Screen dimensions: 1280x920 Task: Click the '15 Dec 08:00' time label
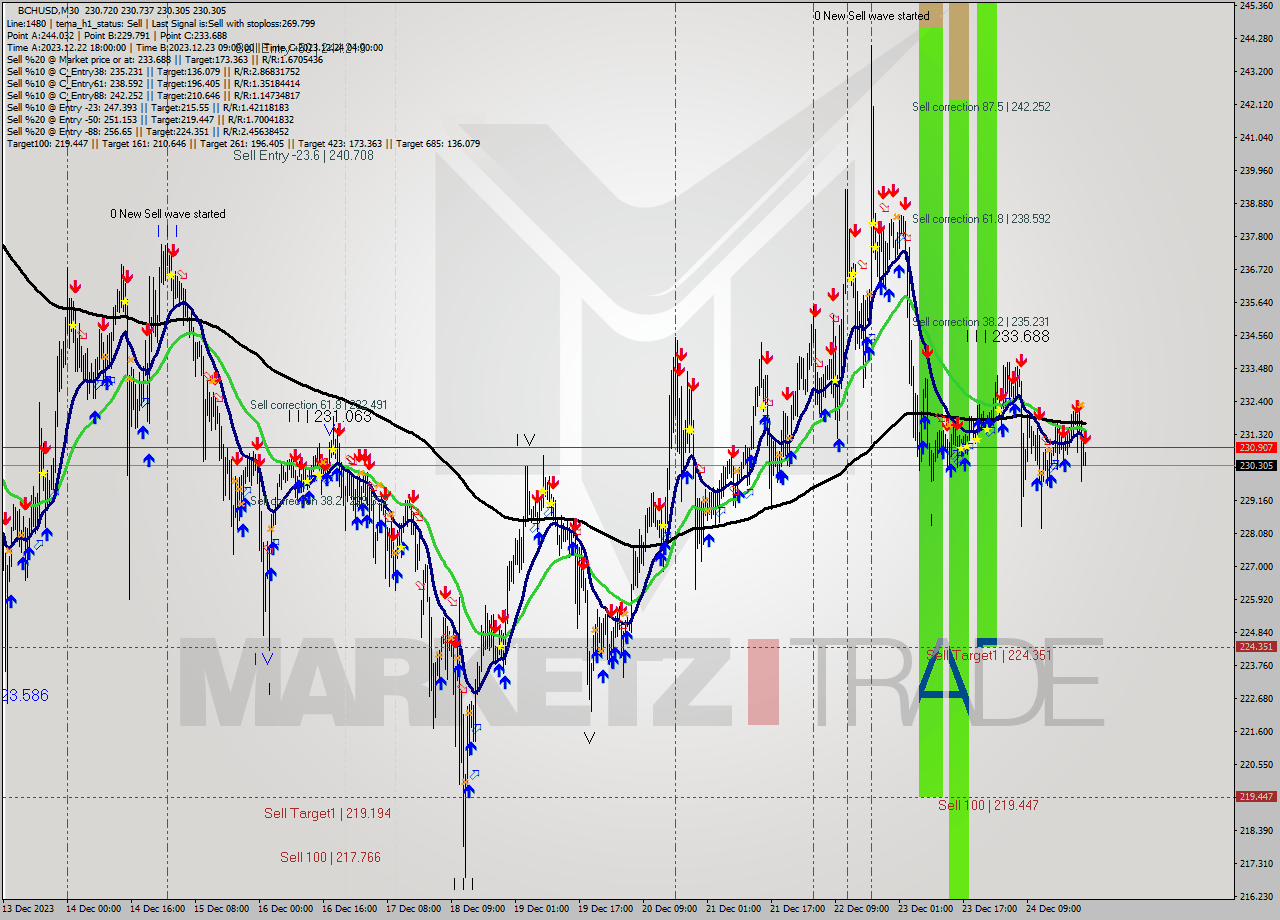tap(221, 909)
